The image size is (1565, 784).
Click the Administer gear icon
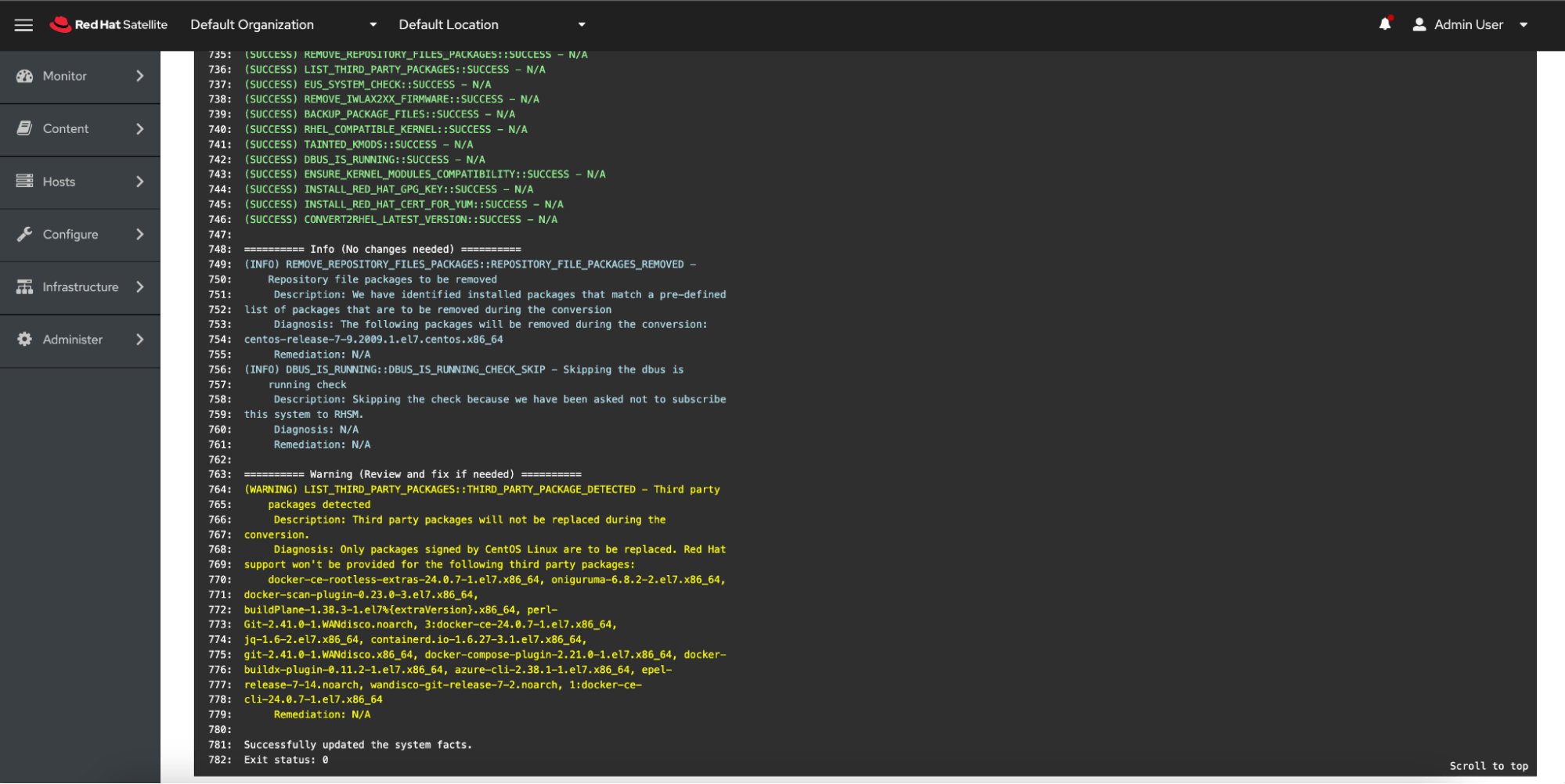(25, 340)
